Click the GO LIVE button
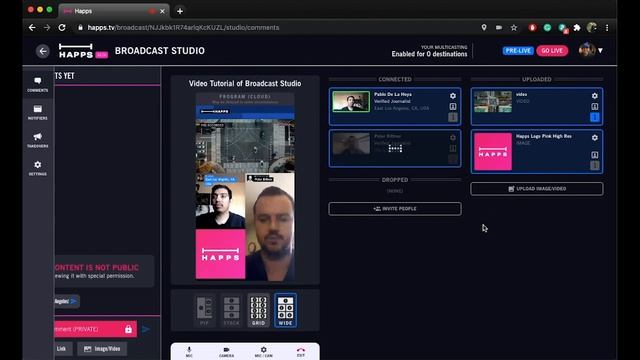 click(x=552, y=51)
